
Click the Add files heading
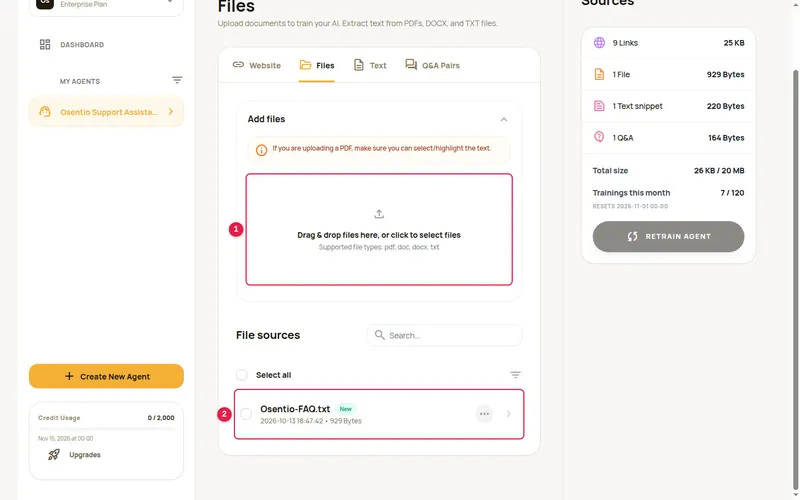(266, 119)
